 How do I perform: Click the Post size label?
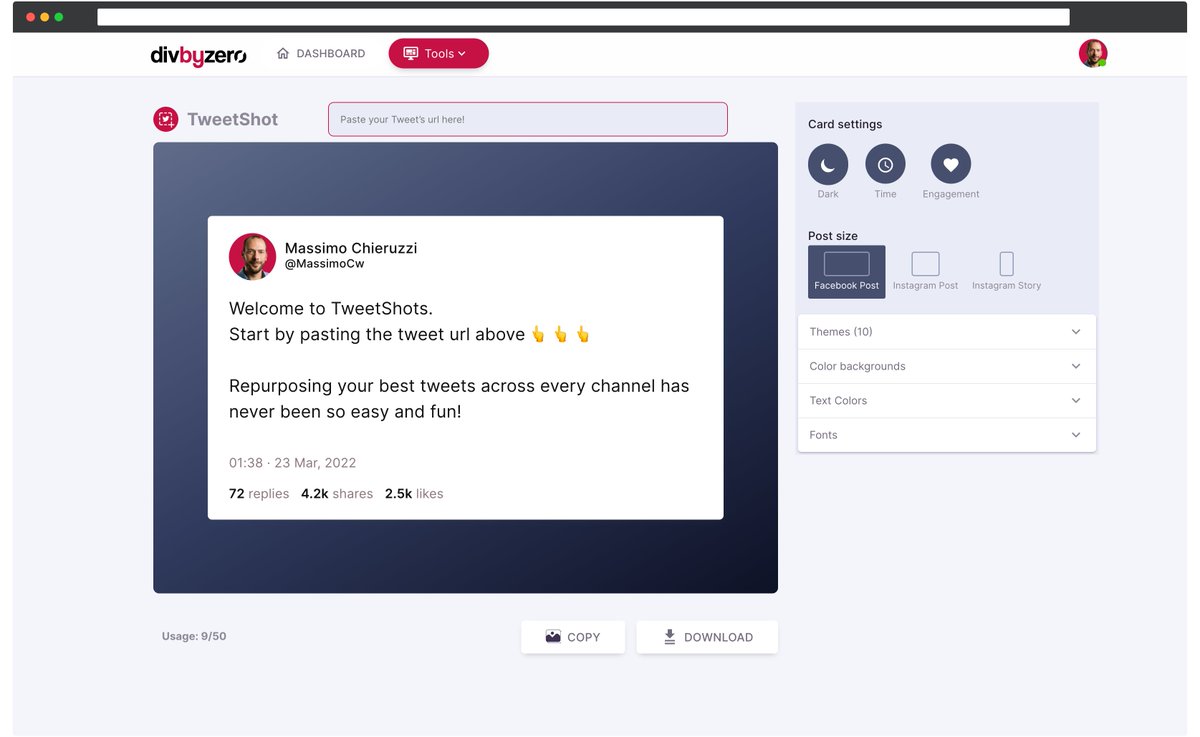(x=833, y=236)
